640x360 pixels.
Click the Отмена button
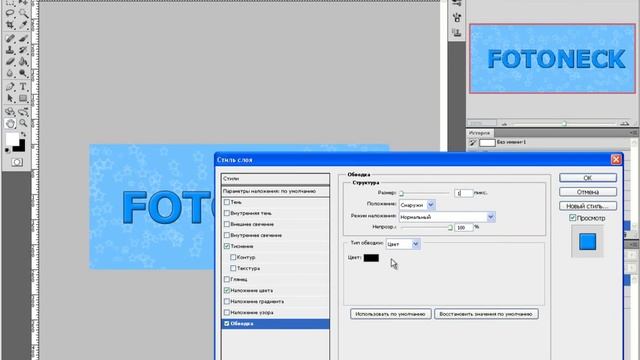click(x=588, y=192)
